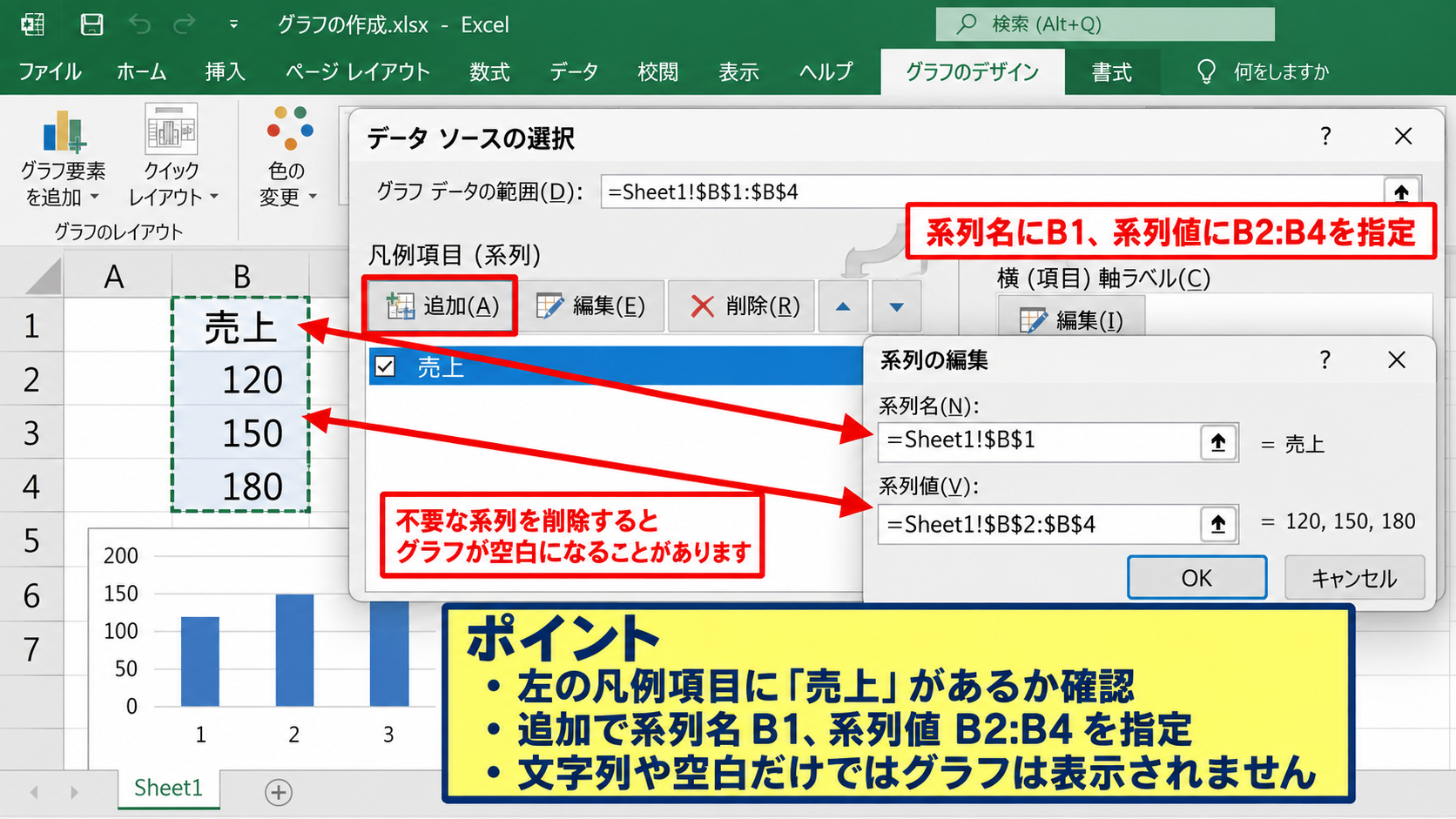Open the ファイル tab
This screenshot has width=1456, height=819.
[50, 71]
